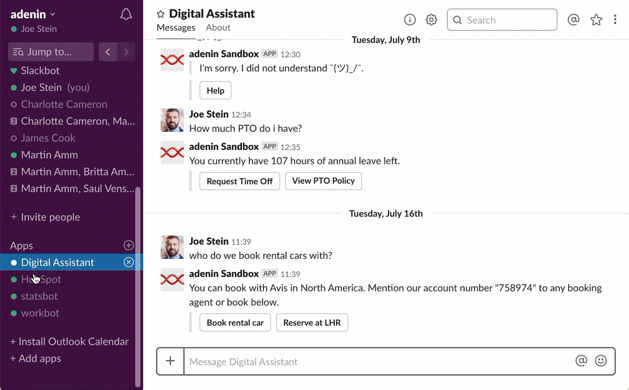629x390 pixels.
Task: Star the Digital Assistant conversation
Action: [x=160, y=14]
